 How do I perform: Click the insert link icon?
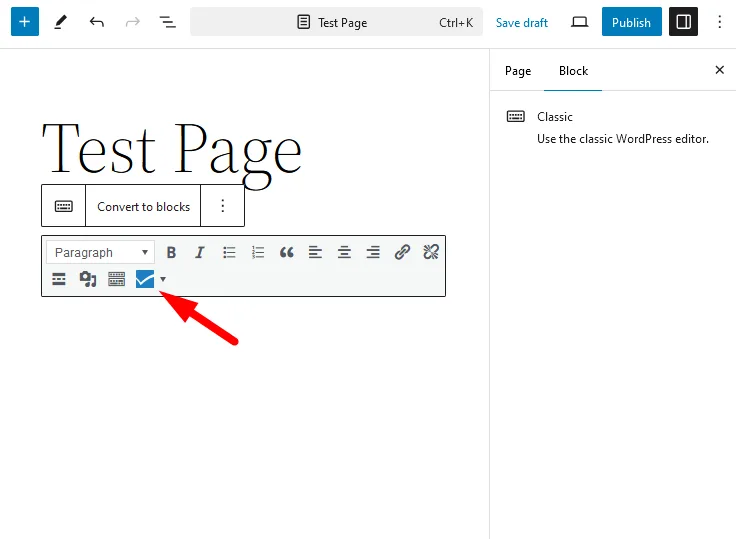click(402, 253)
